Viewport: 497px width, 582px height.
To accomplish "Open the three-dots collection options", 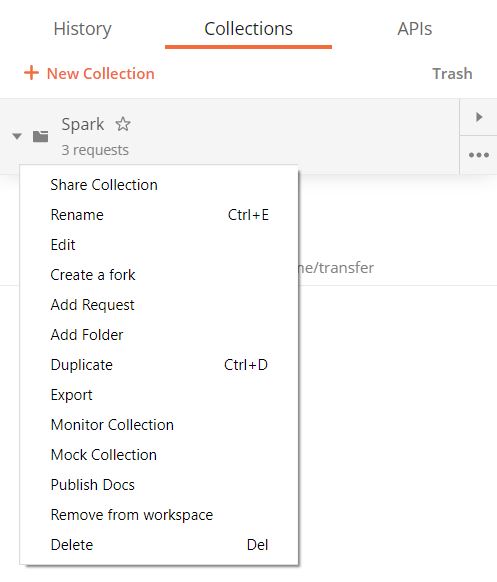I will point(478,155).
